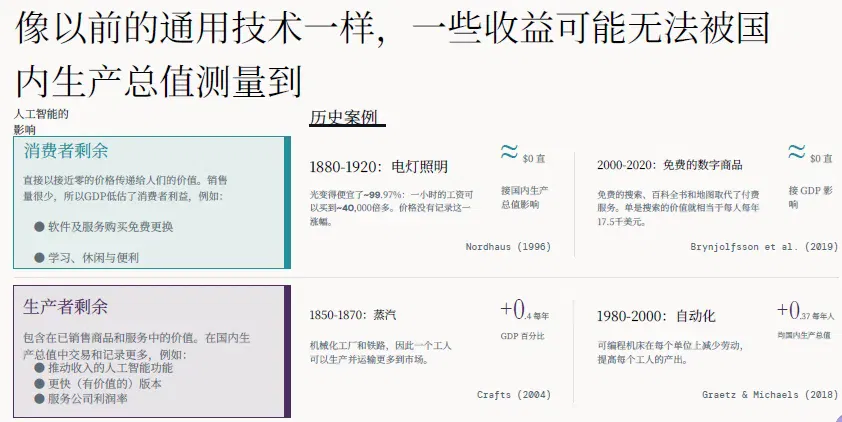Click the ≈ $0 value beside 电灯照明
This screenshot has width=842, height=422.
coord(522,154)
